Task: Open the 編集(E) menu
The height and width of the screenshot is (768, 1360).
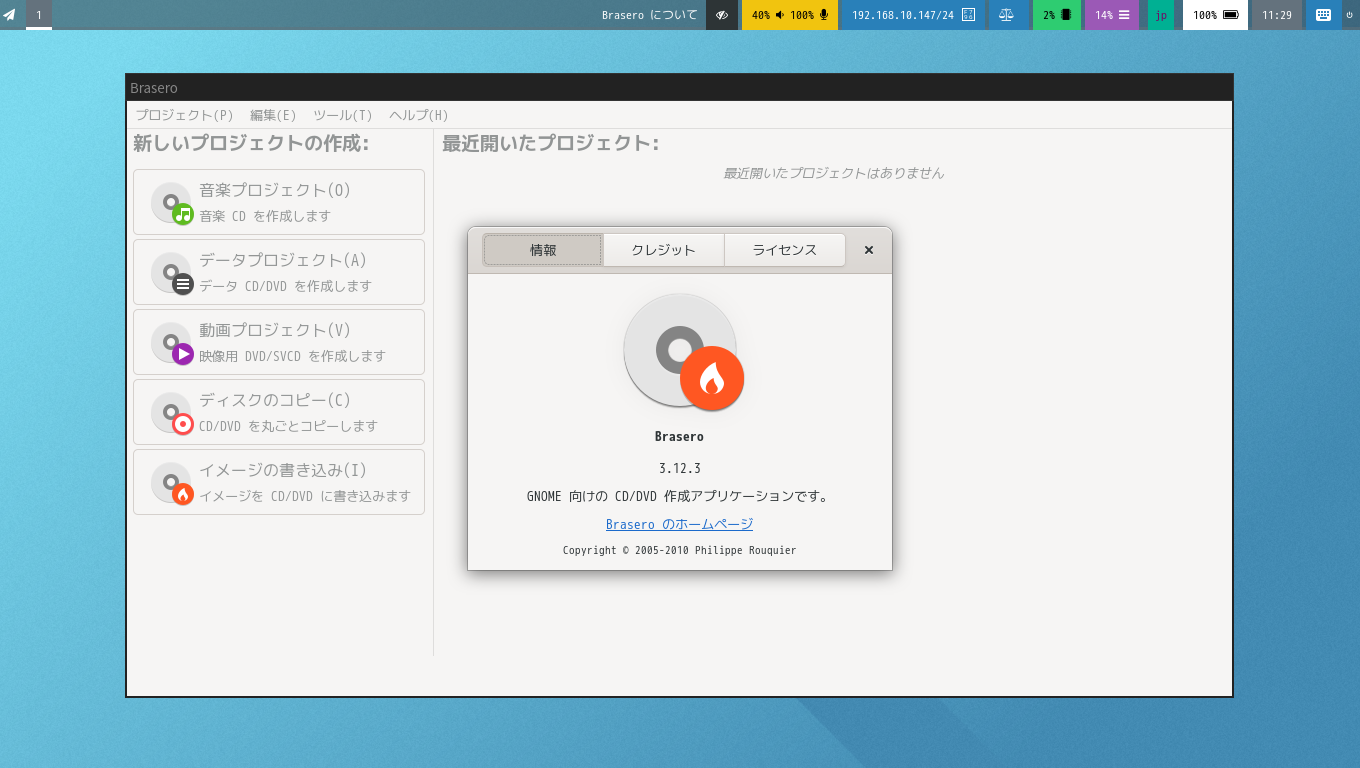Action: (273, 115)
